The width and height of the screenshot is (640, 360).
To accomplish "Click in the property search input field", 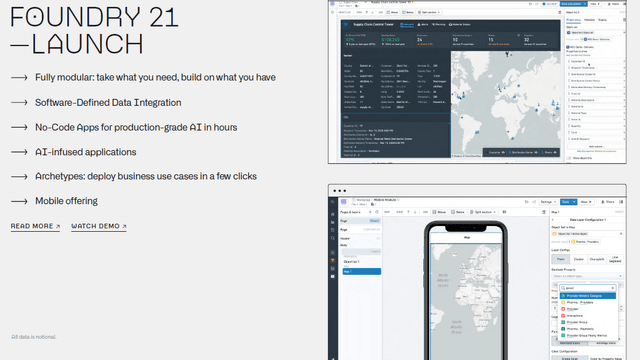I will click(x=587, y=288).
